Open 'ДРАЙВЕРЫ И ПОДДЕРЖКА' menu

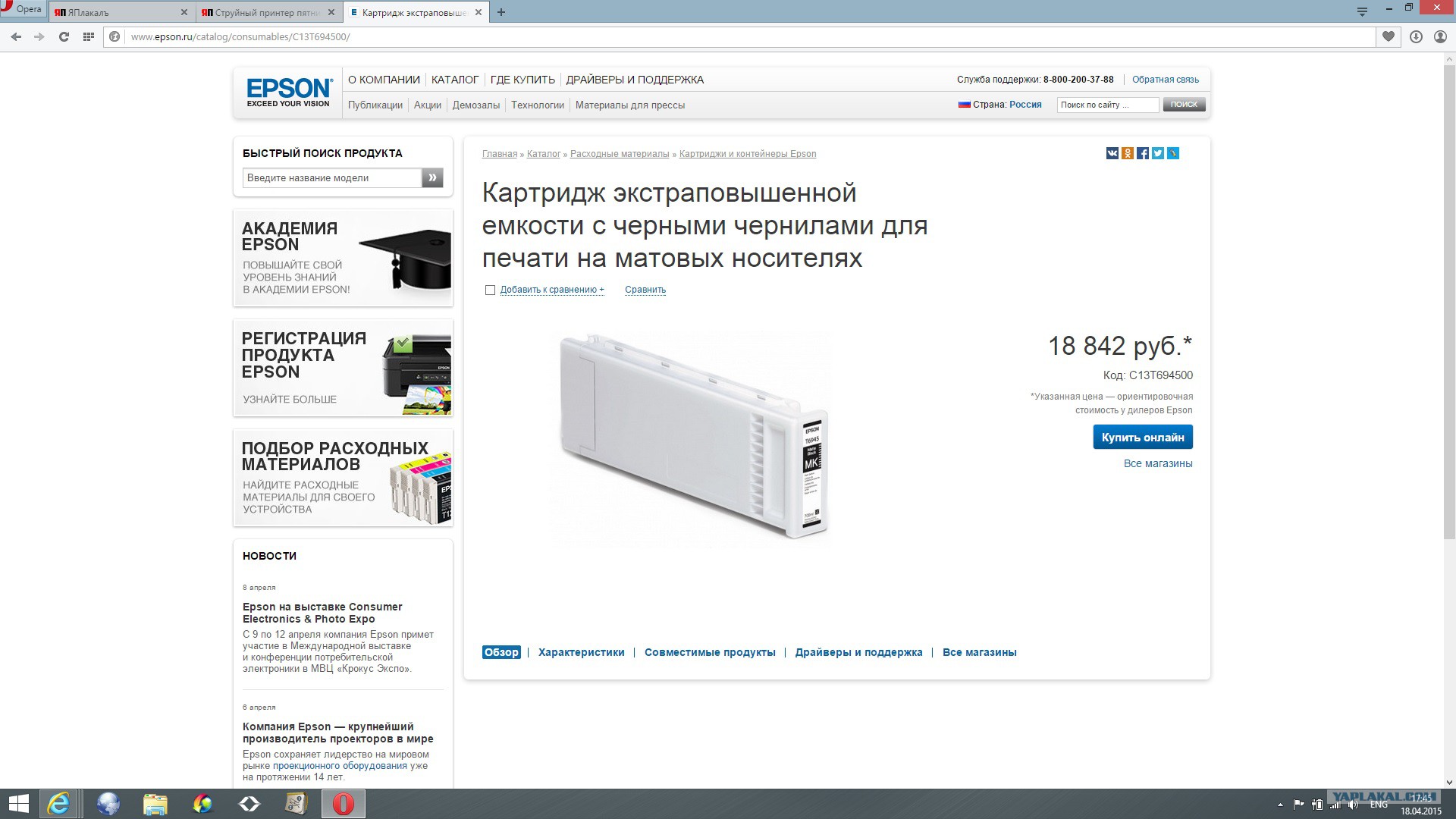[x=635, y=80]
